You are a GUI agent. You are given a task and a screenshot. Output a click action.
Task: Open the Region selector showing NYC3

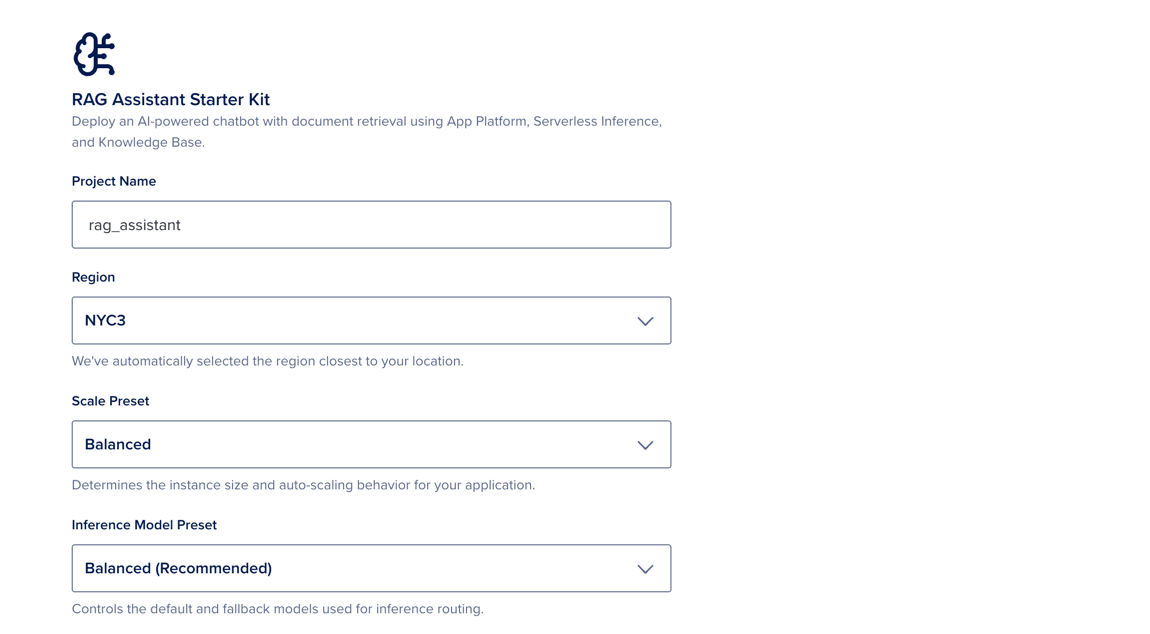tap(370, 320)
